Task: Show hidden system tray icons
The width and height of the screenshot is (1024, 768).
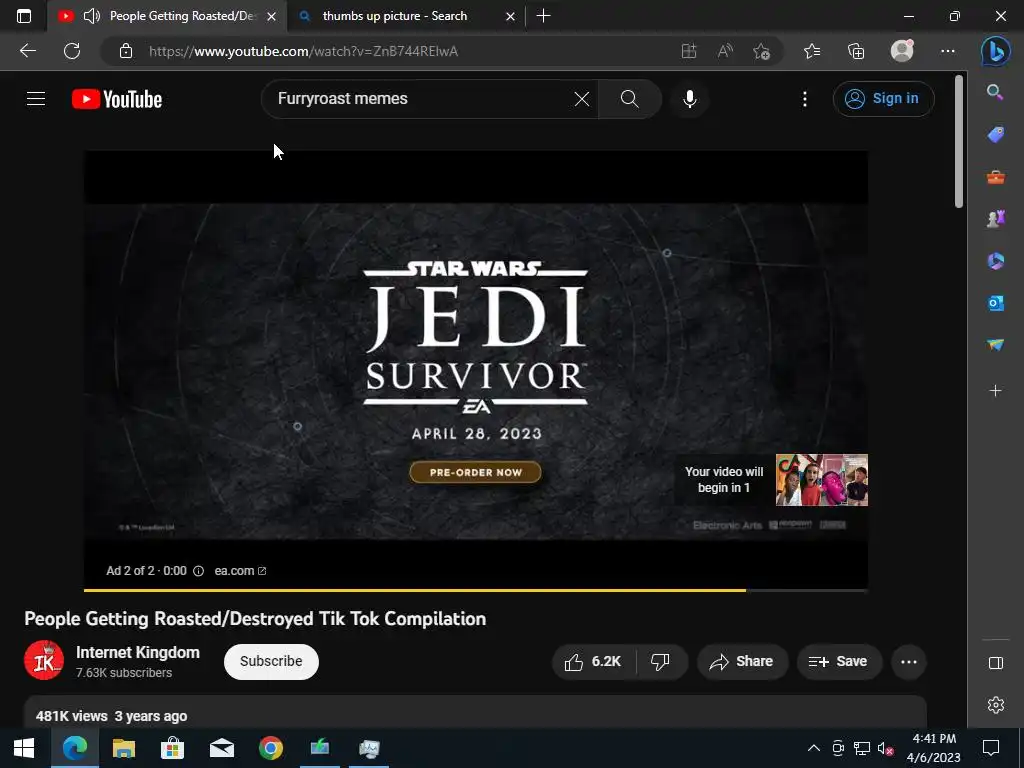Action: click(814, 748)
